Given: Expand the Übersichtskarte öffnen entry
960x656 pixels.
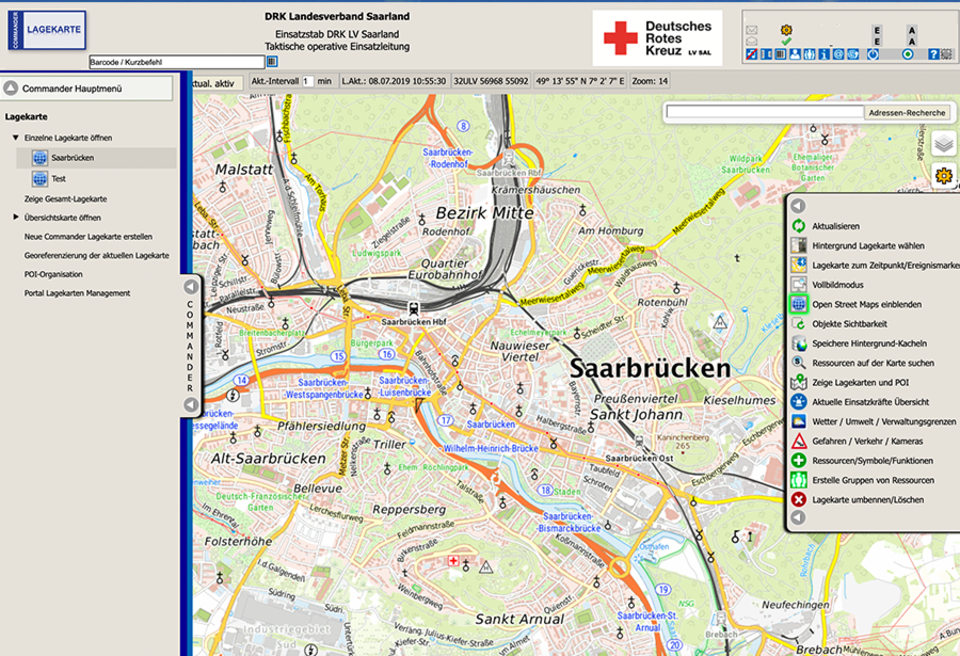Looking at the screenshot, I should click(16, 217).
